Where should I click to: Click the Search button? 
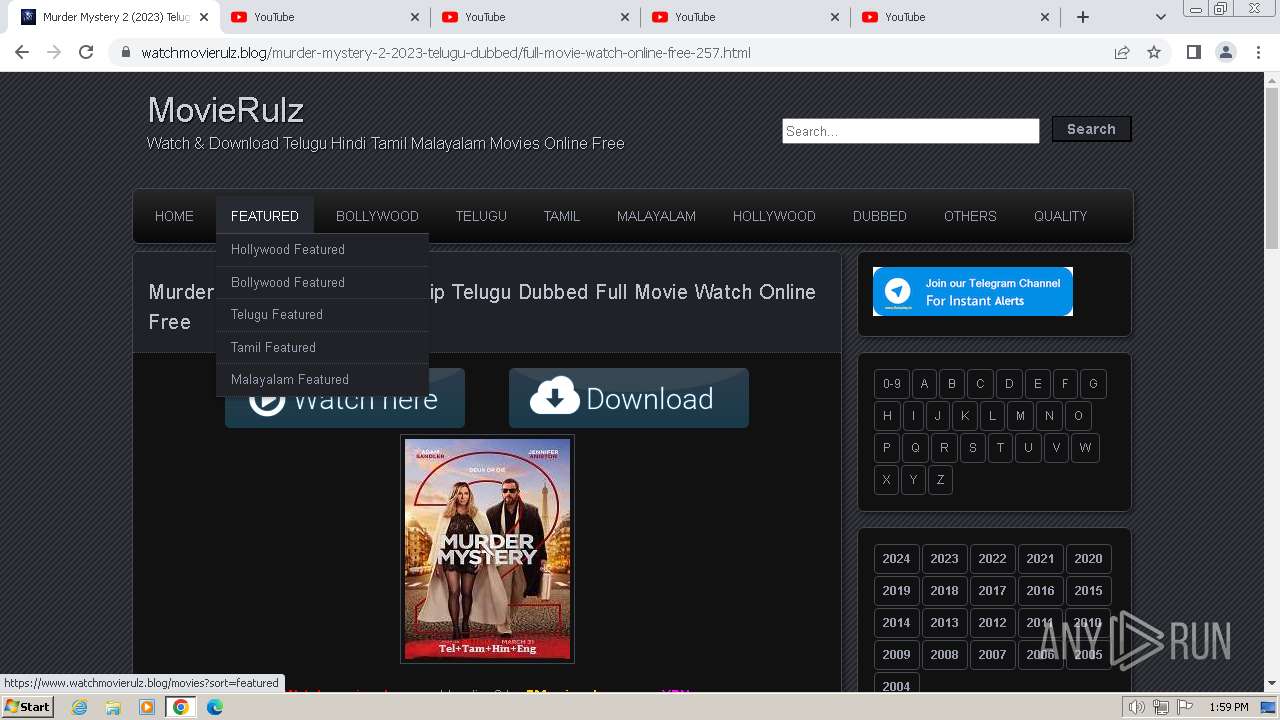[x=1091, y=129]
